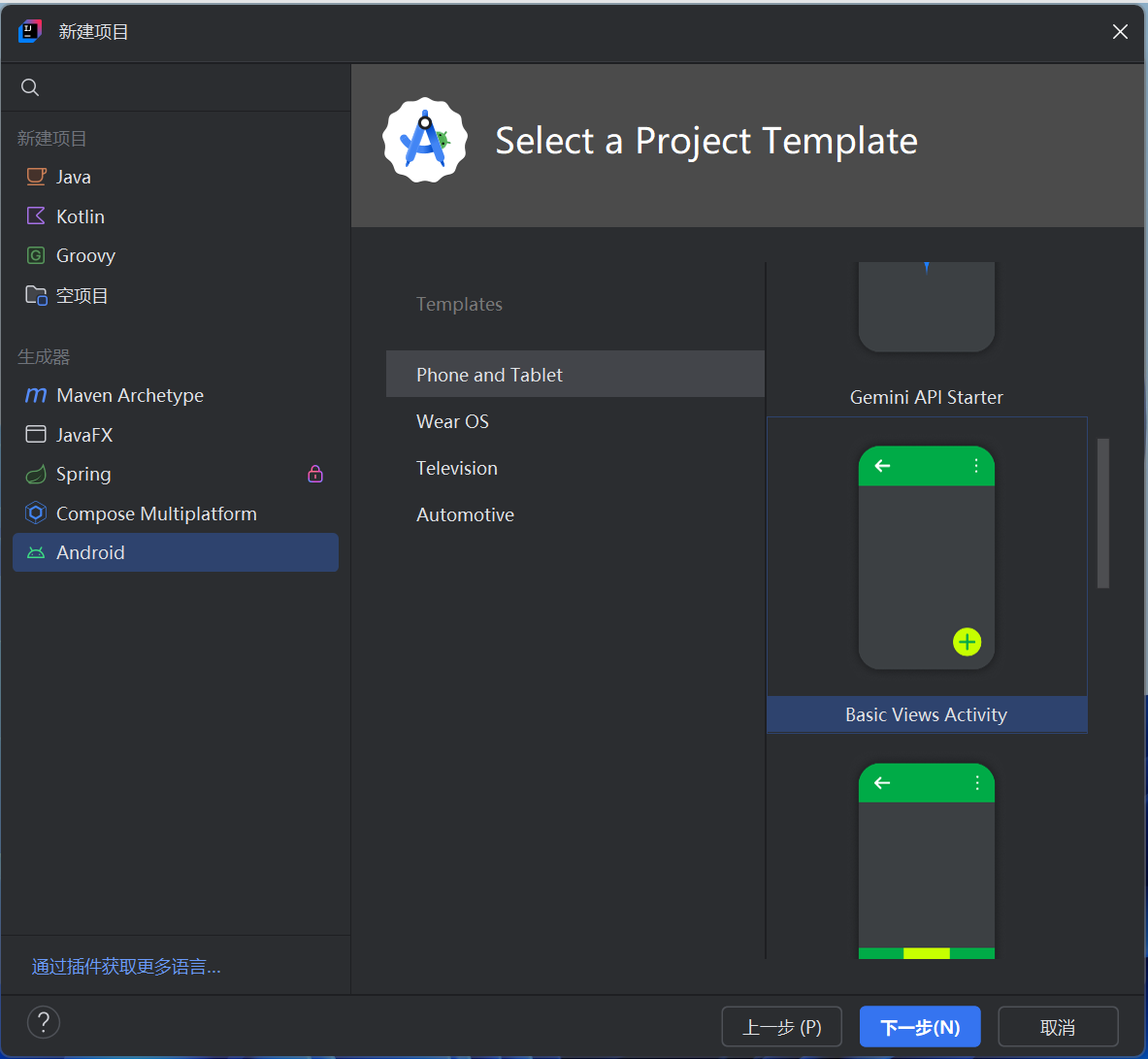Open 通过插件获取更多语言 link

coord(126,967)
